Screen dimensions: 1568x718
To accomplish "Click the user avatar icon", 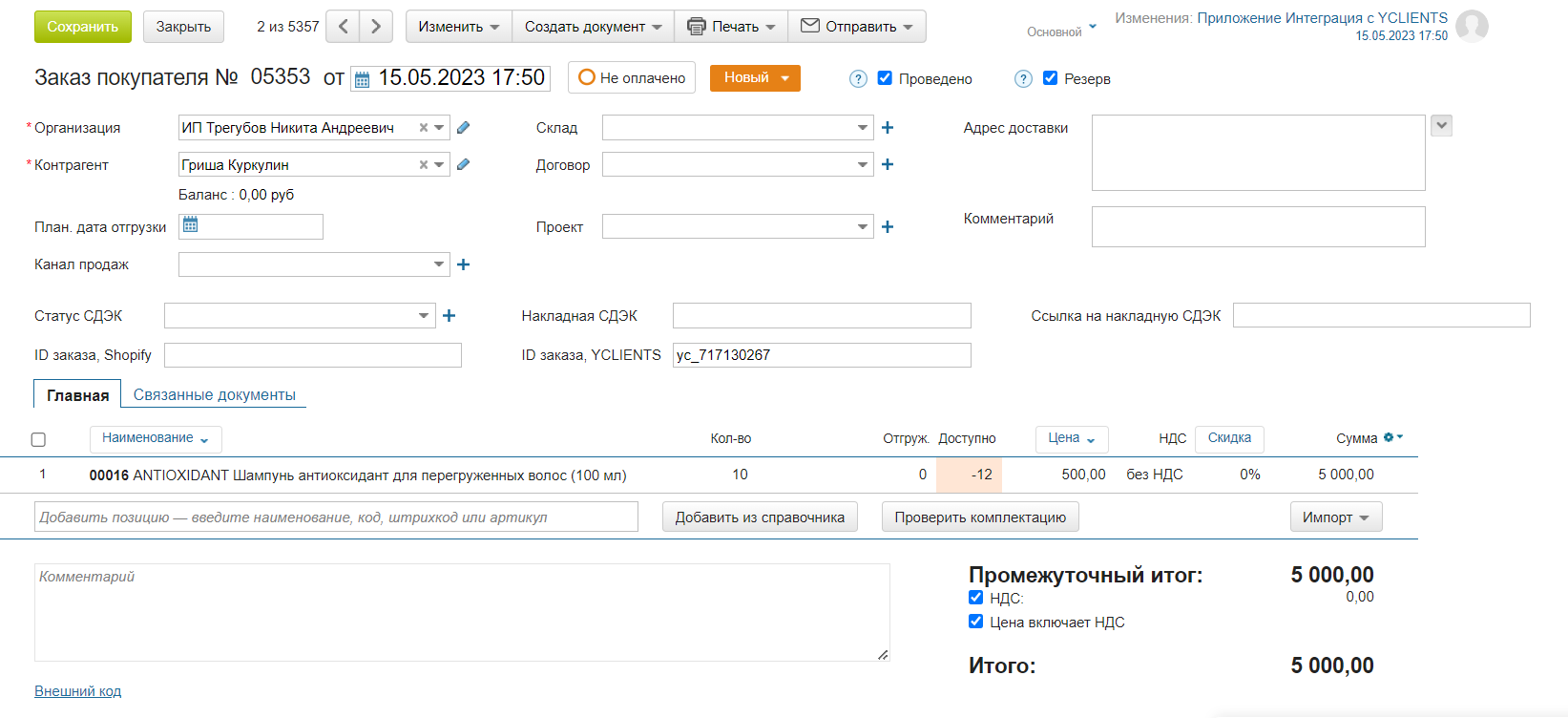I will tap(1472, 27).
